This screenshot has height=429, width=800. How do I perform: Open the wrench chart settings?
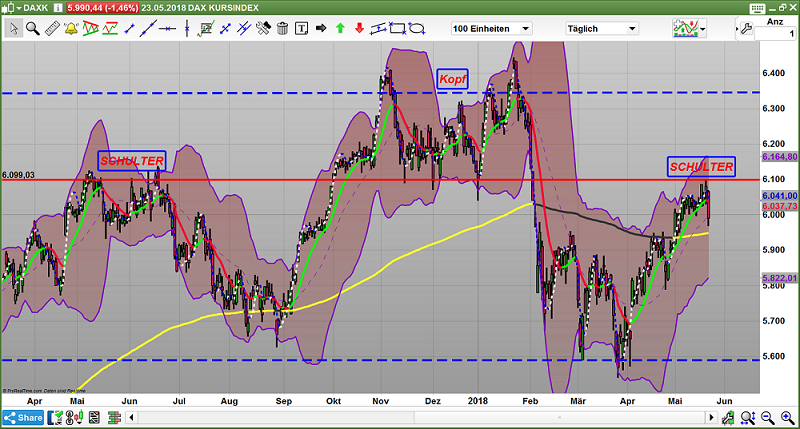pyautogui.click(x=746, y=29)
